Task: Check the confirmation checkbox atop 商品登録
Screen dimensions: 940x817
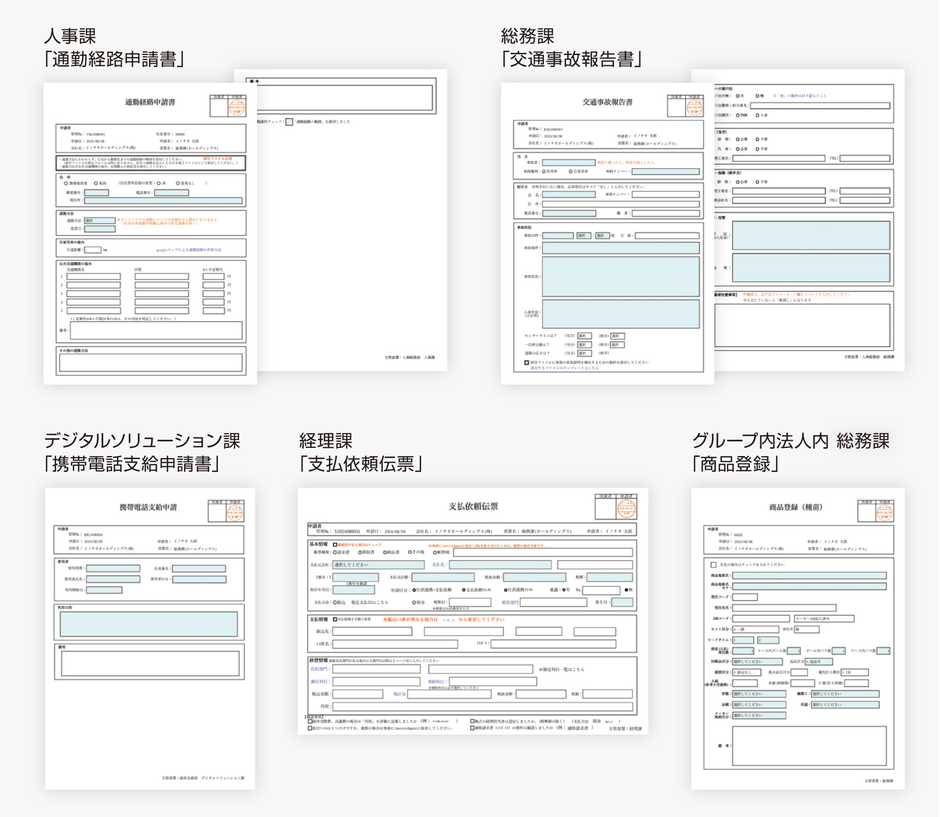Action: (712, 564)
